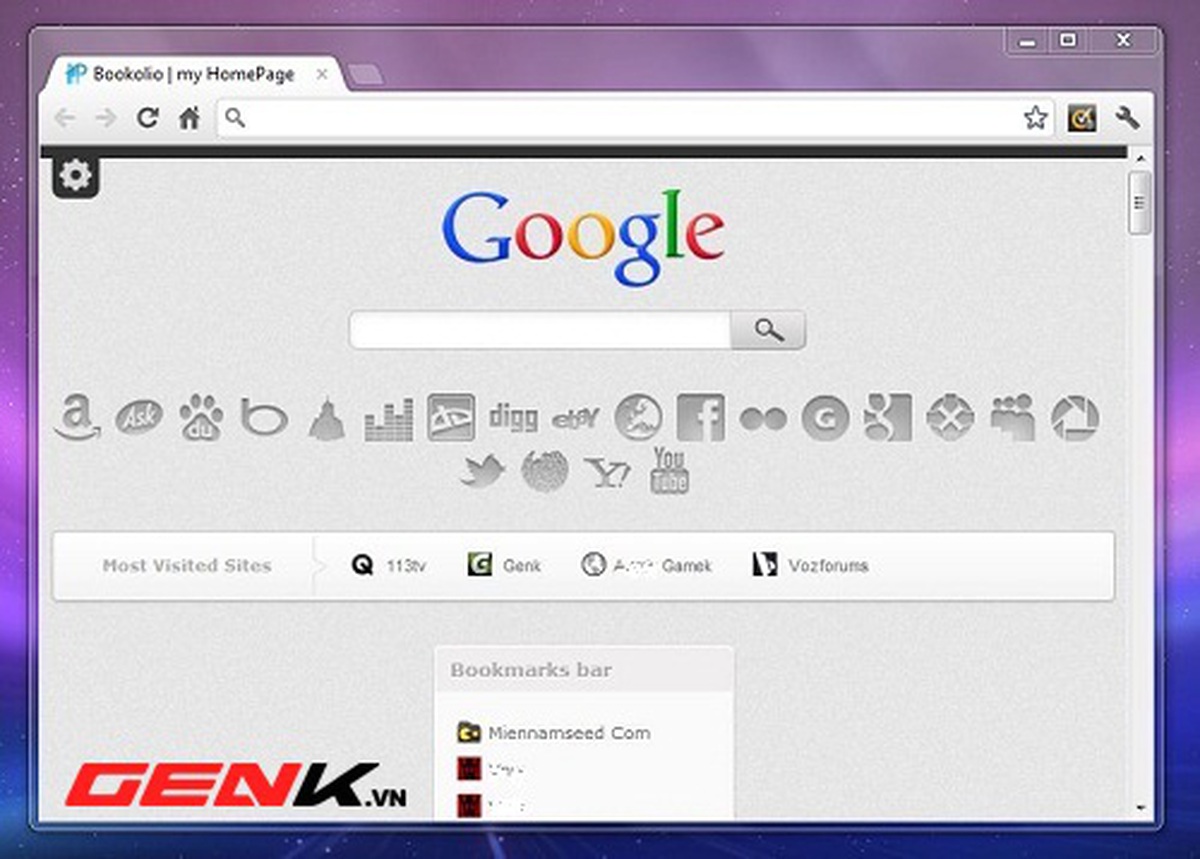Click the round cross-shaped icon beside Google+
Image resolution: width=1200 pixels, height=859 pixels.
click(949, 418)
